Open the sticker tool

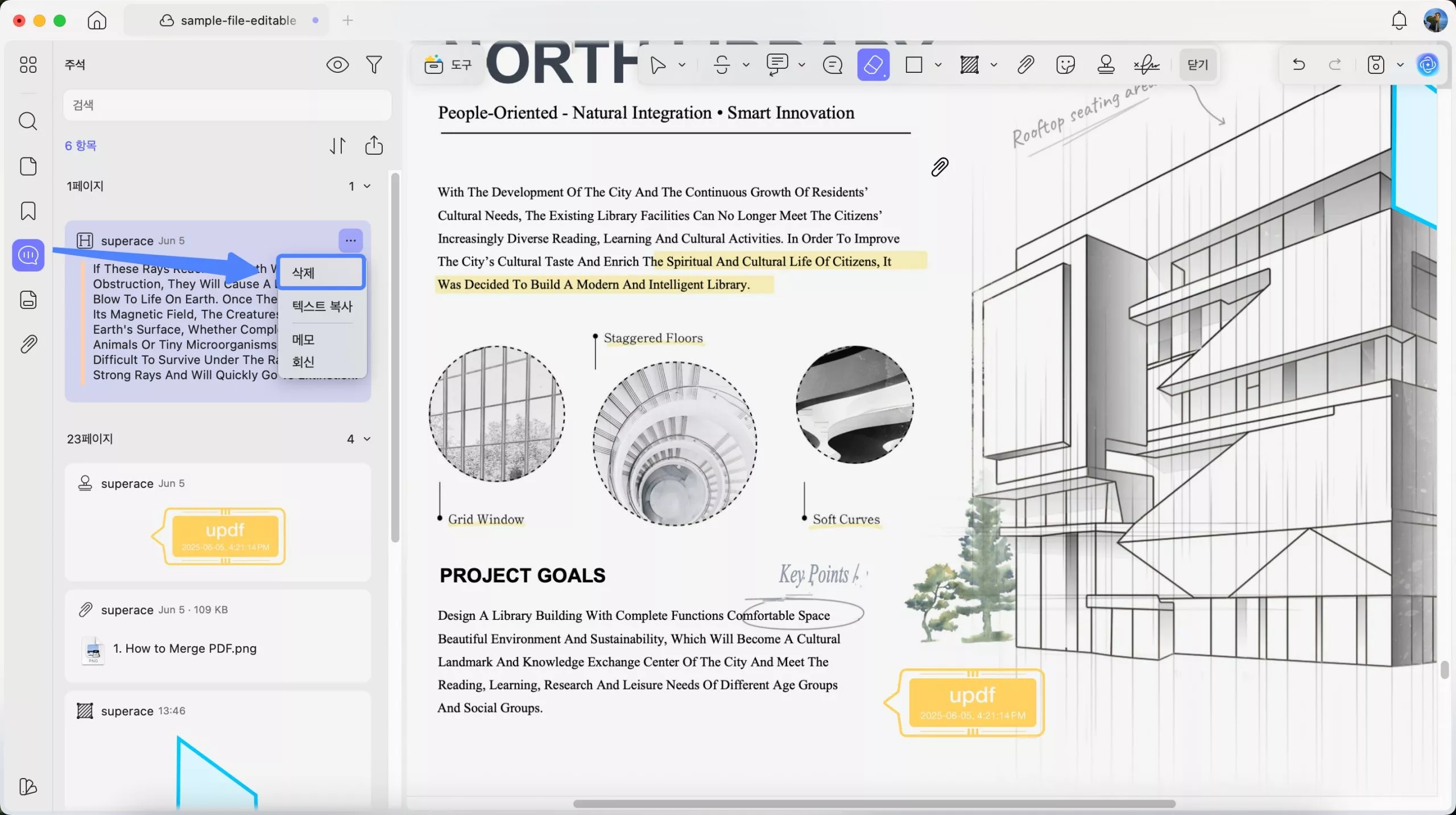(1065, 65)
